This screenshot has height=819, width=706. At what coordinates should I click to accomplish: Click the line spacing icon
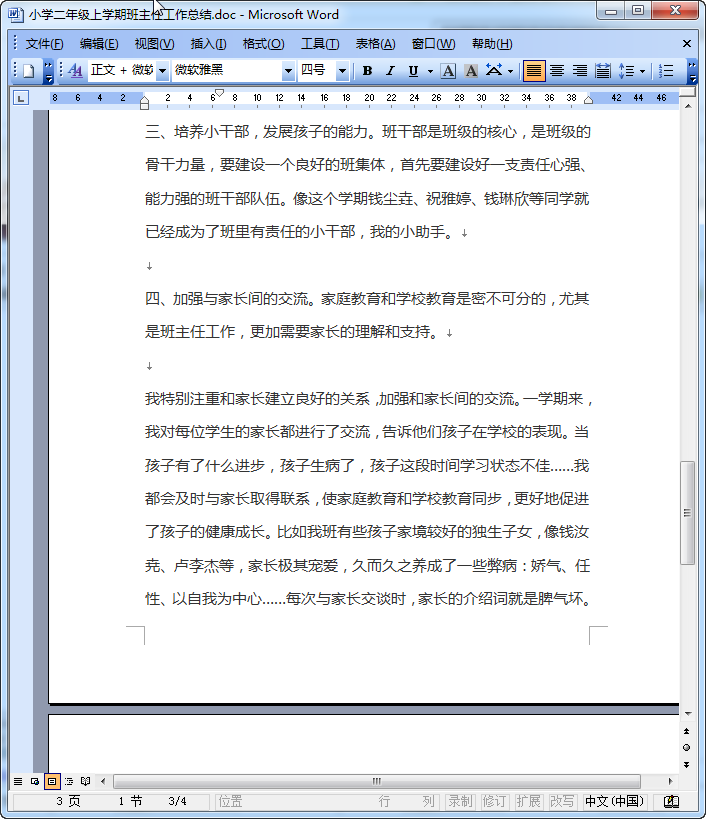click(x=626, y=71)
